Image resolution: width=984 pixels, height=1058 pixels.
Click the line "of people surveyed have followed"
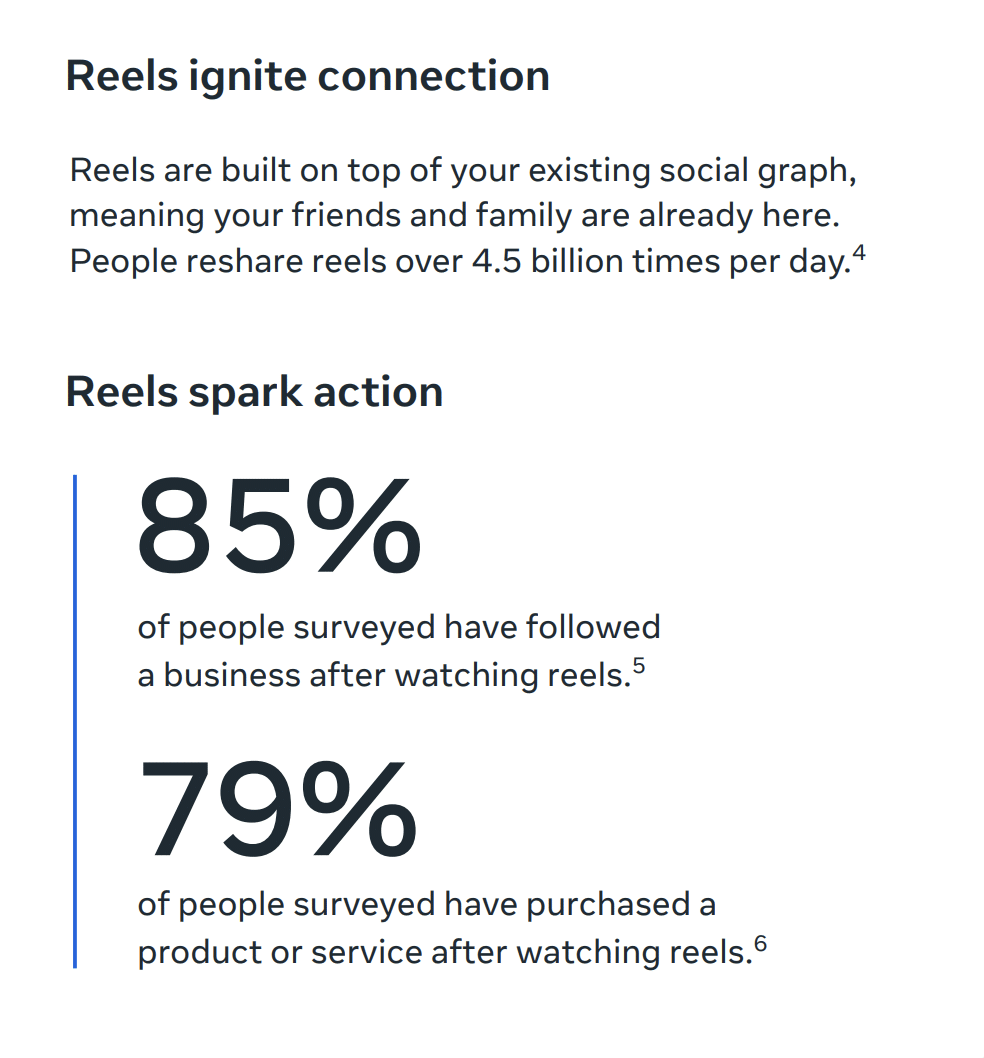tap(399, 628)
